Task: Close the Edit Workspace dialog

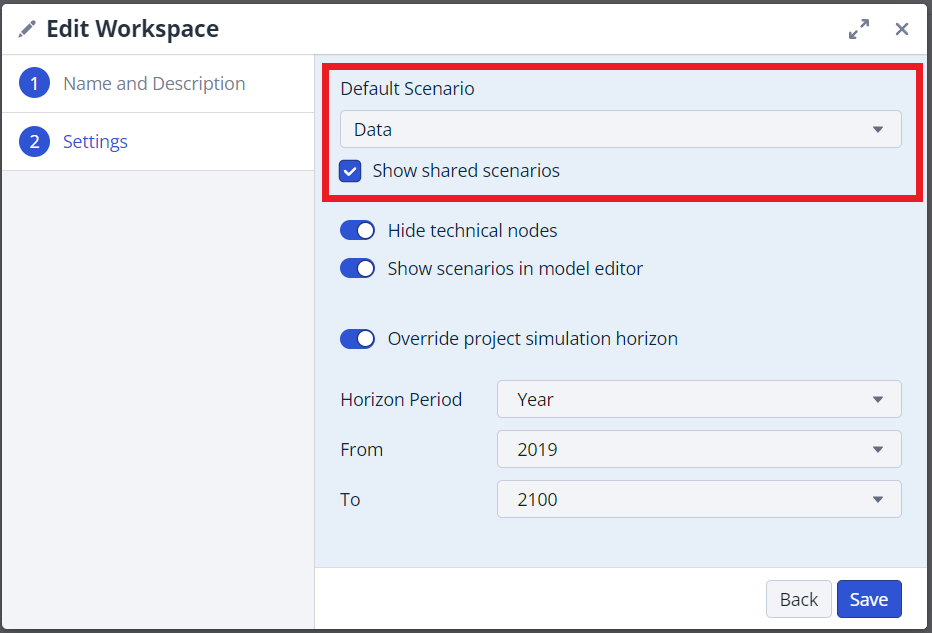Action: click(902, 30)
